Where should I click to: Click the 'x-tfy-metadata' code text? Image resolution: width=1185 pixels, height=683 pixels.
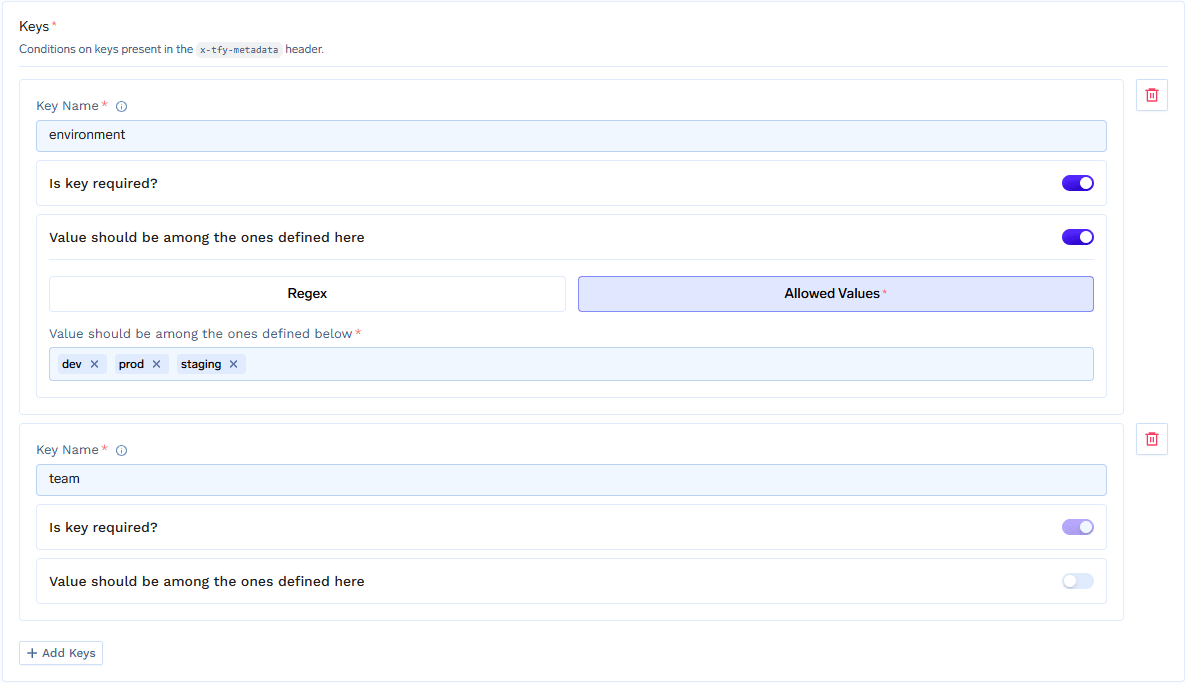239,50
